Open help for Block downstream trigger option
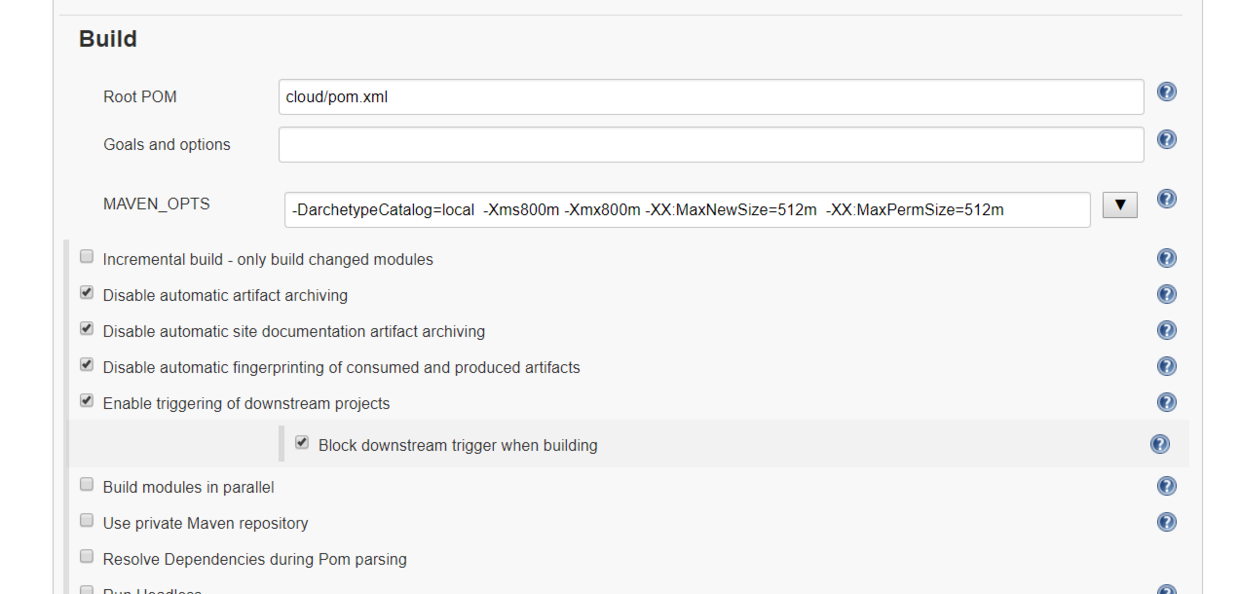The image size is (1240, 594). [1160, 444]
